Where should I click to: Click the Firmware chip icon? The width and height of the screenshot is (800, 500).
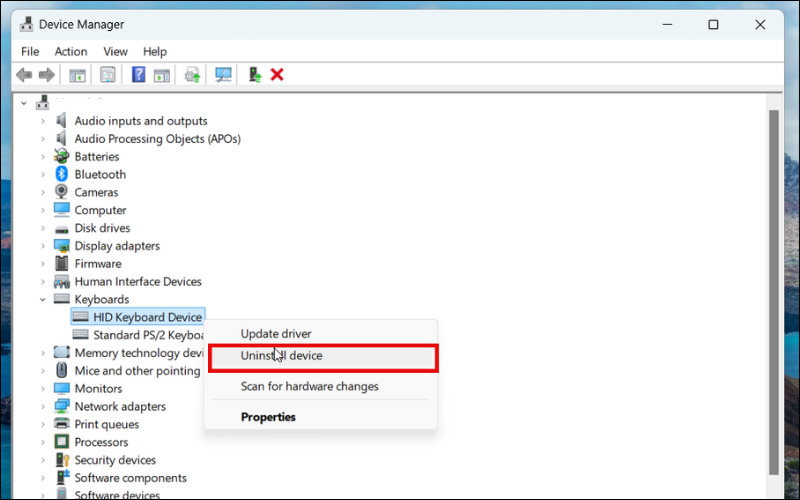point(61,263)
